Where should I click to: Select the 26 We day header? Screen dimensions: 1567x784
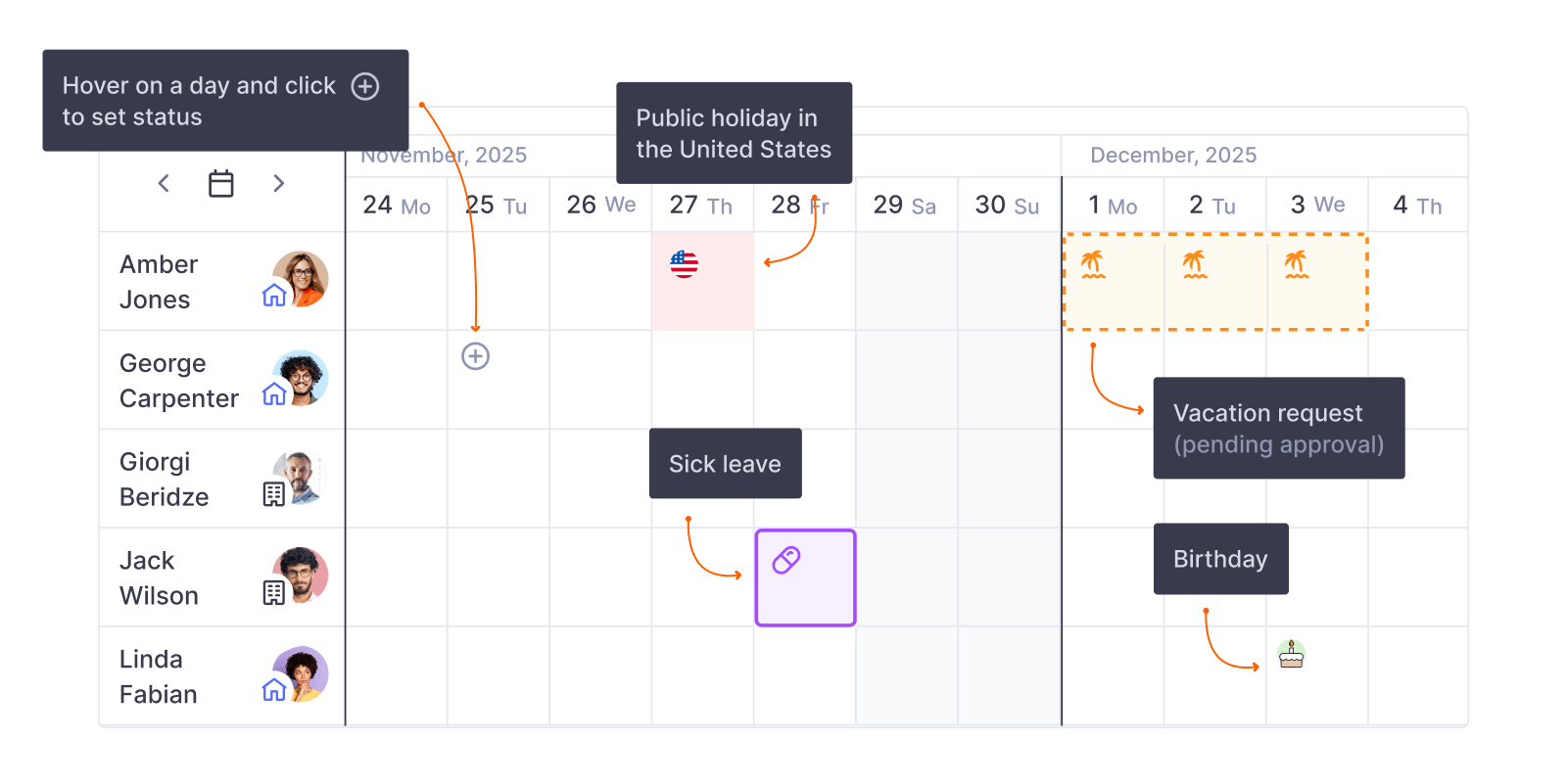coord(600,206)
